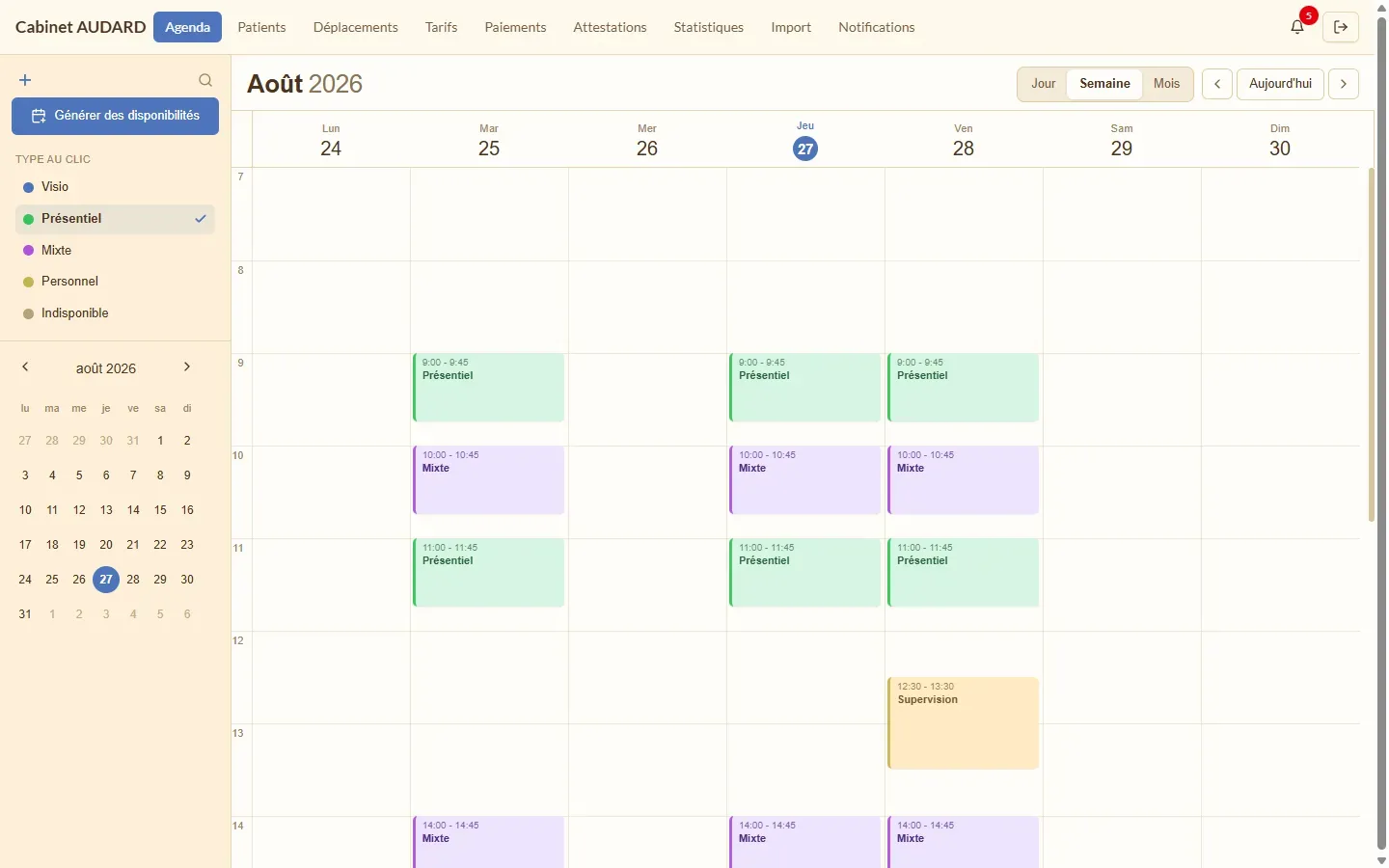Show previous month in mini calendar
This screenshot has width=1389, height=868.
pyautogui.click(x=25, y=367)
